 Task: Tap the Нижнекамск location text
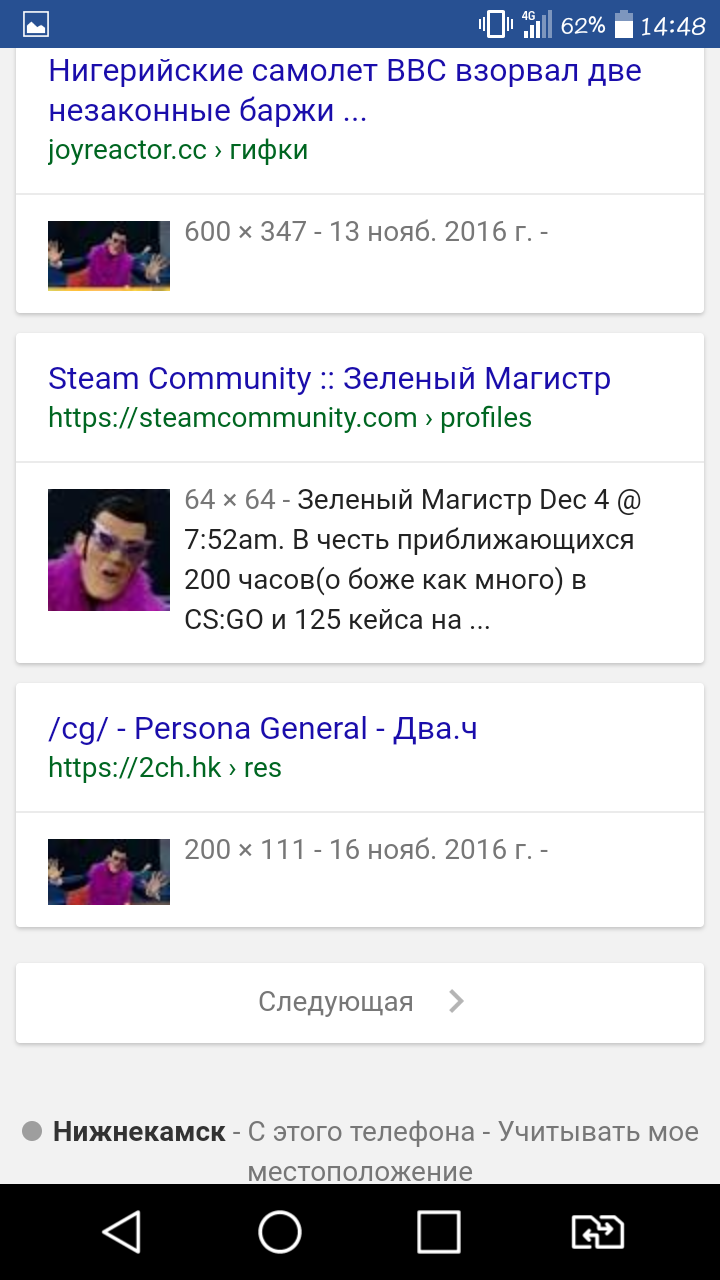[x=139, y=1132]
